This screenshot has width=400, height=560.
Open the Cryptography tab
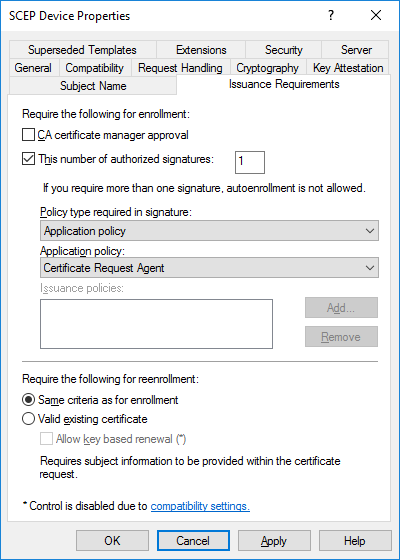[268, 68]
